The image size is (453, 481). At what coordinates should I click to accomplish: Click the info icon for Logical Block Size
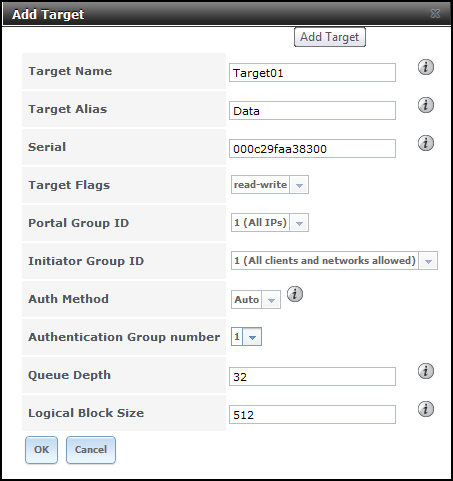pos(426,409)
